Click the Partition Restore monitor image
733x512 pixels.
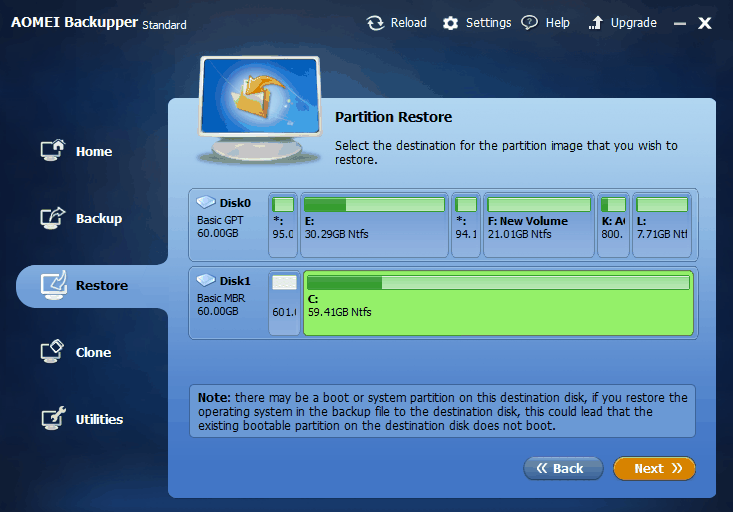(259, 110)
